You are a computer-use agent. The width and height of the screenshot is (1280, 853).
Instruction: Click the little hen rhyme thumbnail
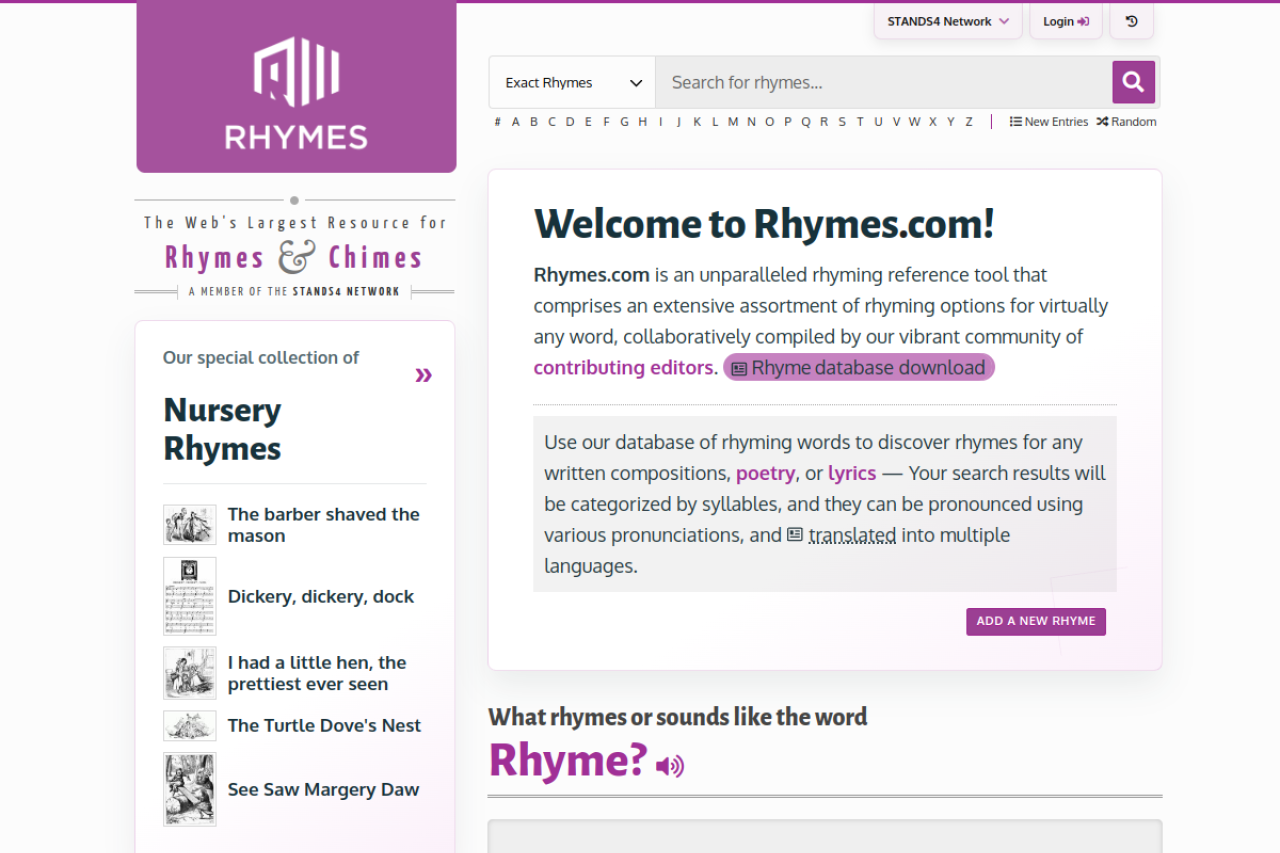(190, 673)
